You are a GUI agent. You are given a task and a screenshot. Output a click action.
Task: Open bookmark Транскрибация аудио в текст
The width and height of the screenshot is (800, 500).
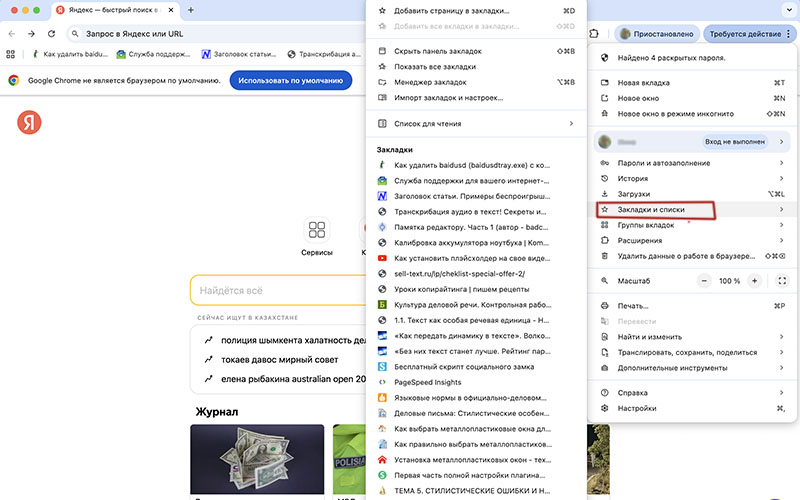coord(476,212)
